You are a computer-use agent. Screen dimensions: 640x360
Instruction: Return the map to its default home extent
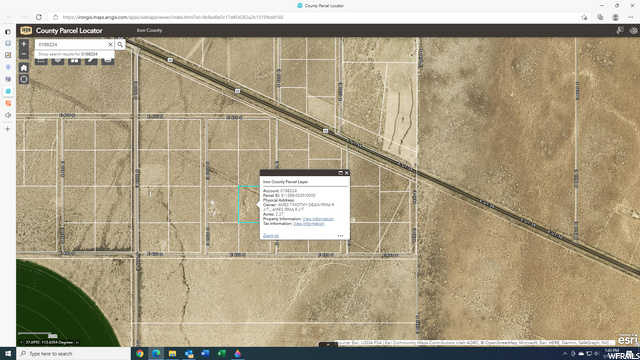click(24, 68)
